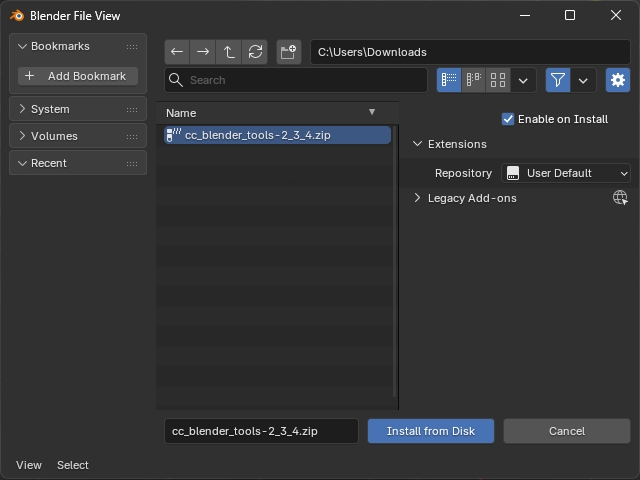The height and width of the screenshot is (480, 640).
Task: Click the Volumes panel drag grip
Action: pos(132,136)
